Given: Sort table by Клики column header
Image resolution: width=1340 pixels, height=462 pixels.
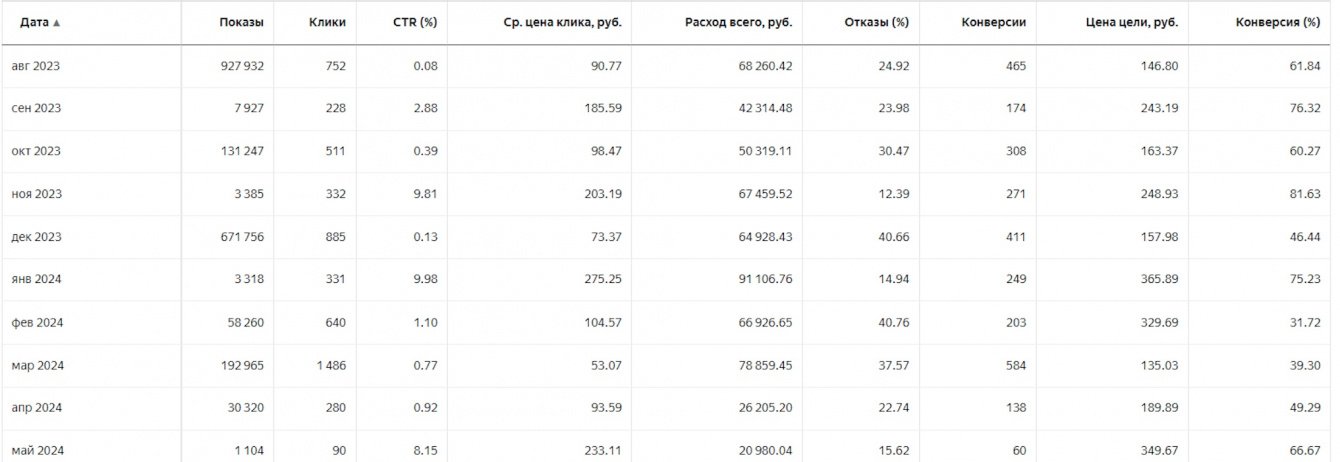Looking at the screenshot, I should (x=327, y=22).
